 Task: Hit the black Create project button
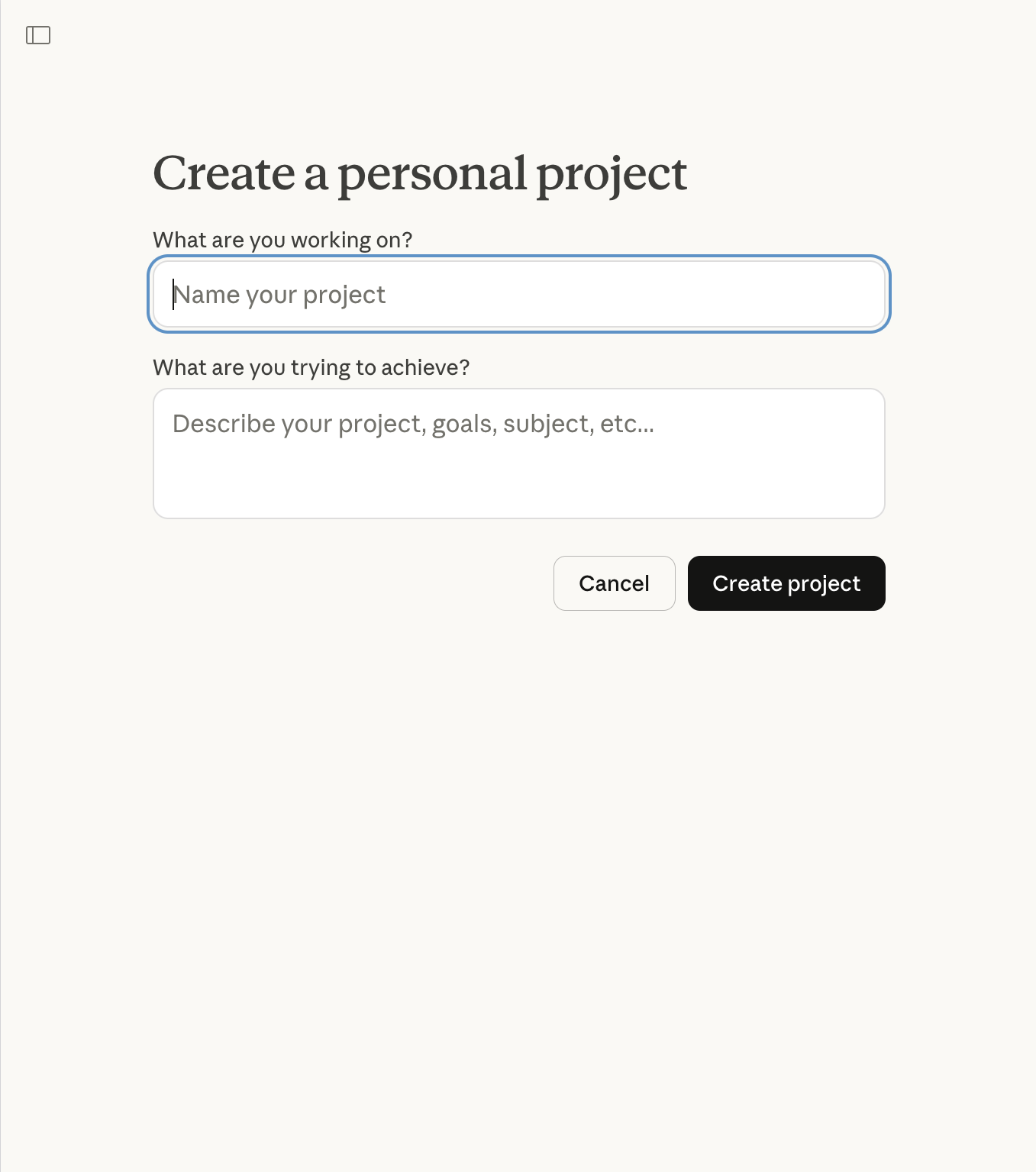coord(786,583)
